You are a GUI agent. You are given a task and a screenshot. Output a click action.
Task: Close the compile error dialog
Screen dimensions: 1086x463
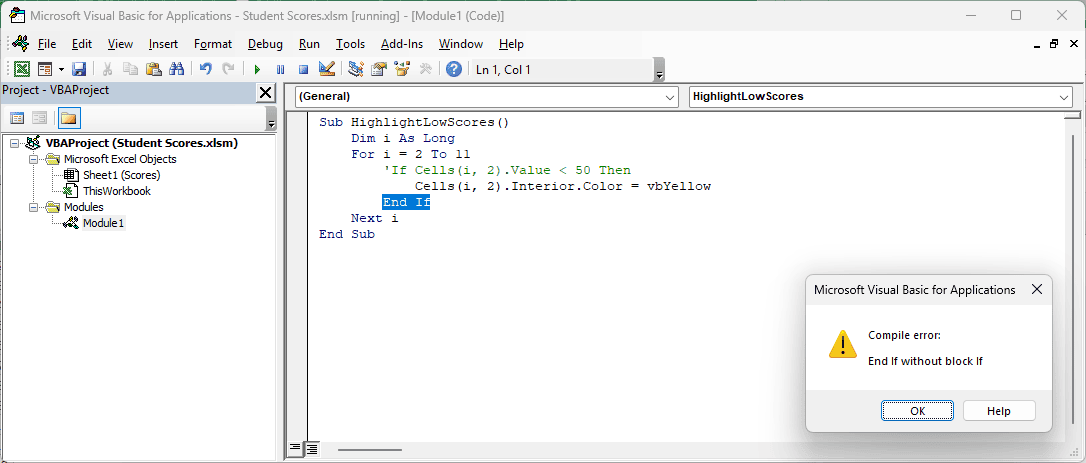1037,290
